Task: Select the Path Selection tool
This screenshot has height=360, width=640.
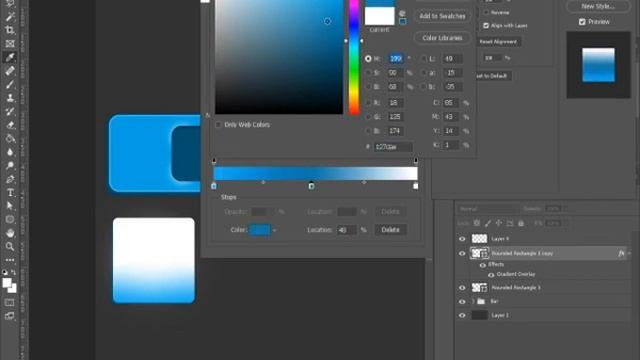Action: 10,206
